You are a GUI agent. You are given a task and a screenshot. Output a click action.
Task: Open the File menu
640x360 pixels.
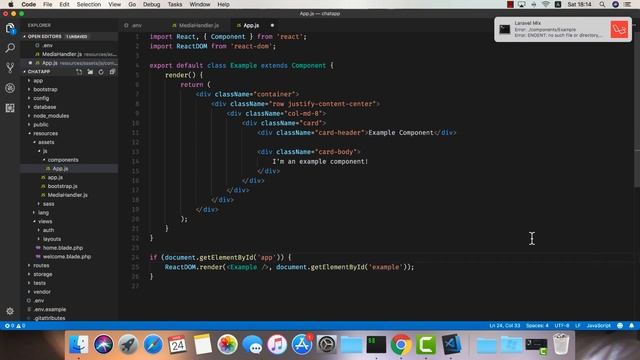coord(47,4)
